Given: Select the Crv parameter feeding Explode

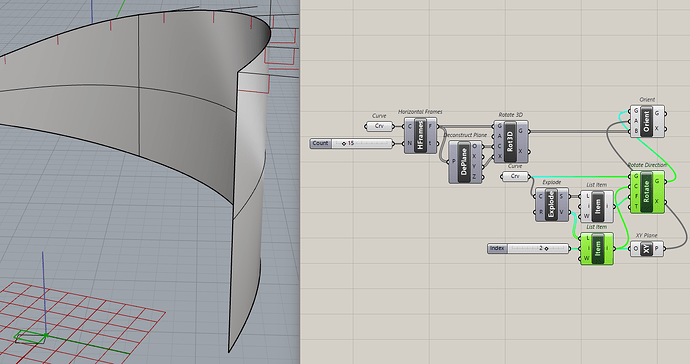Looking at the screenshot, I should (x=514, y=176).
